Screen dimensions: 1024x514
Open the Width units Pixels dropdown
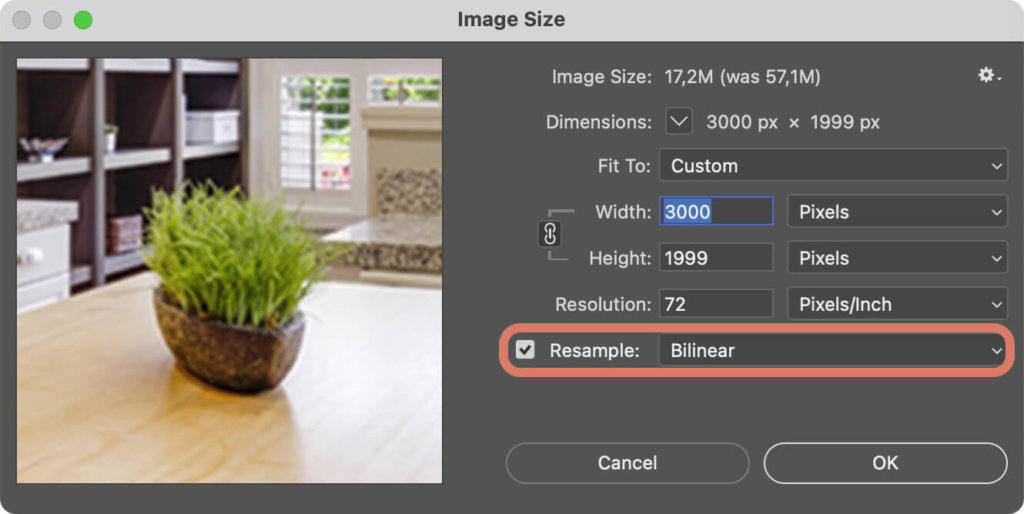(897, 212)
